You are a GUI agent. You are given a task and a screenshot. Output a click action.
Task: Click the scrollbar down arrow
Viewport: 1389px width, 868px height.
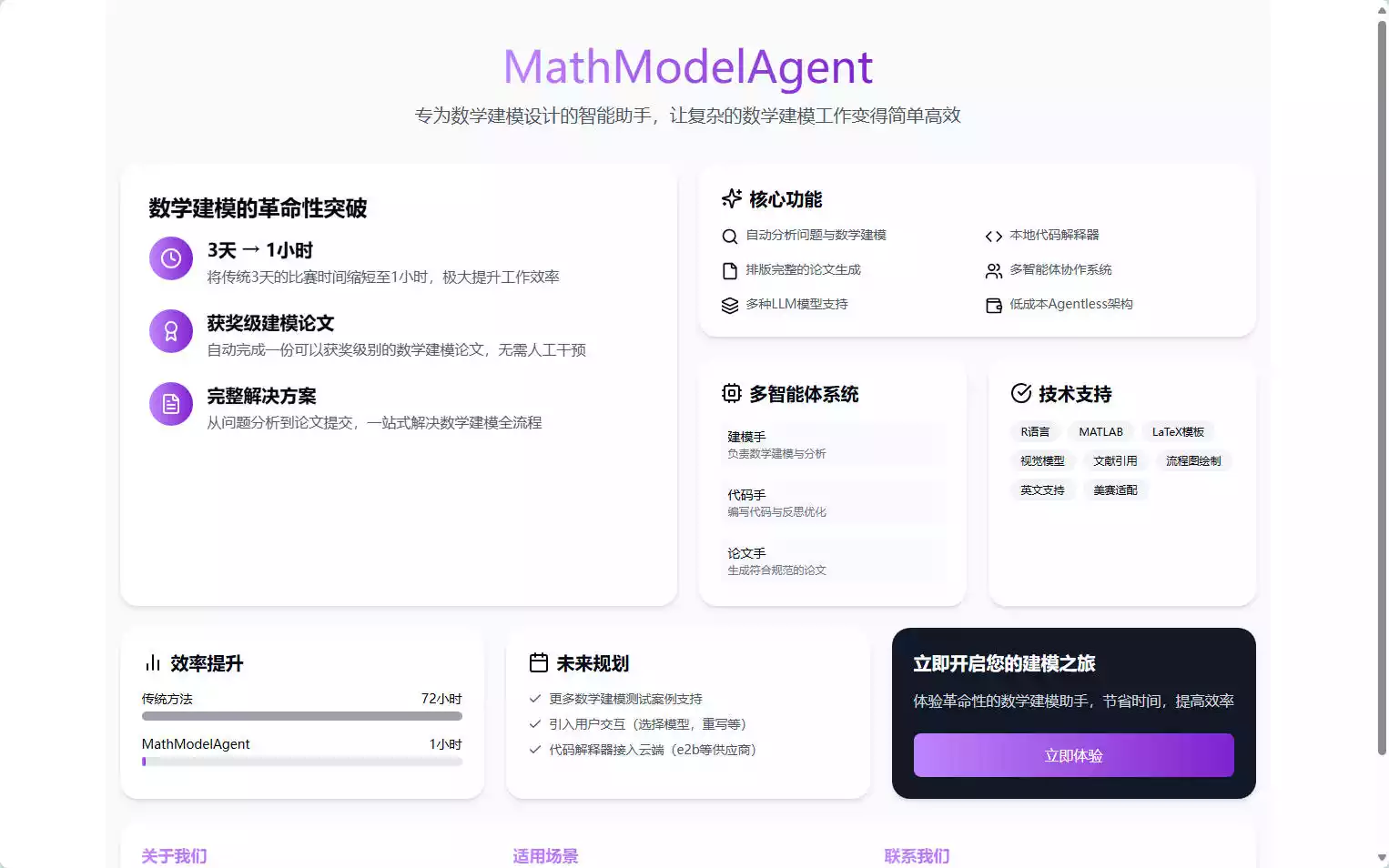pyautogui.click(x=1382, y=858)
